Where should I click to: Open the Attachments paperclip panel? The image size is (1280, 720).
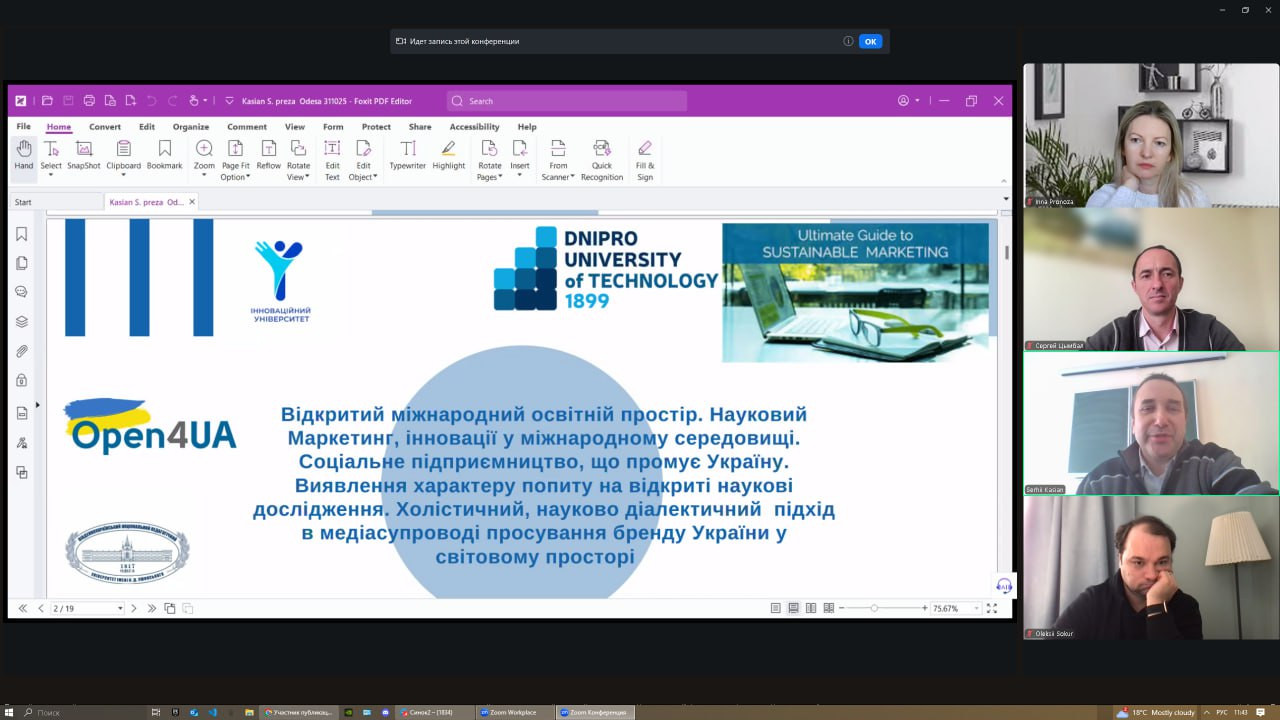coord(22,351)
